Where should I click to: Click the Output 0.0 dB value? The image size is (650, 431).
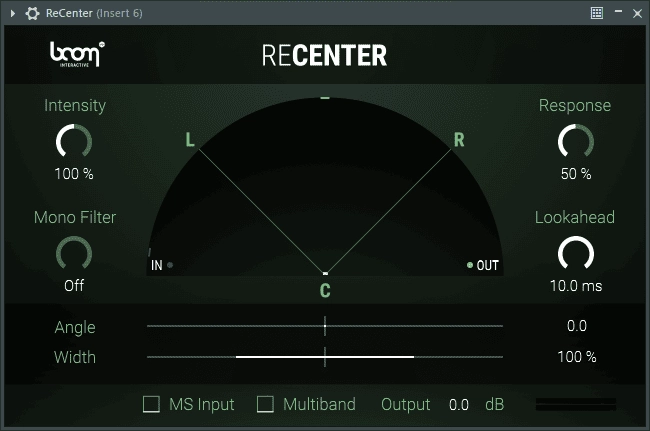459,404
